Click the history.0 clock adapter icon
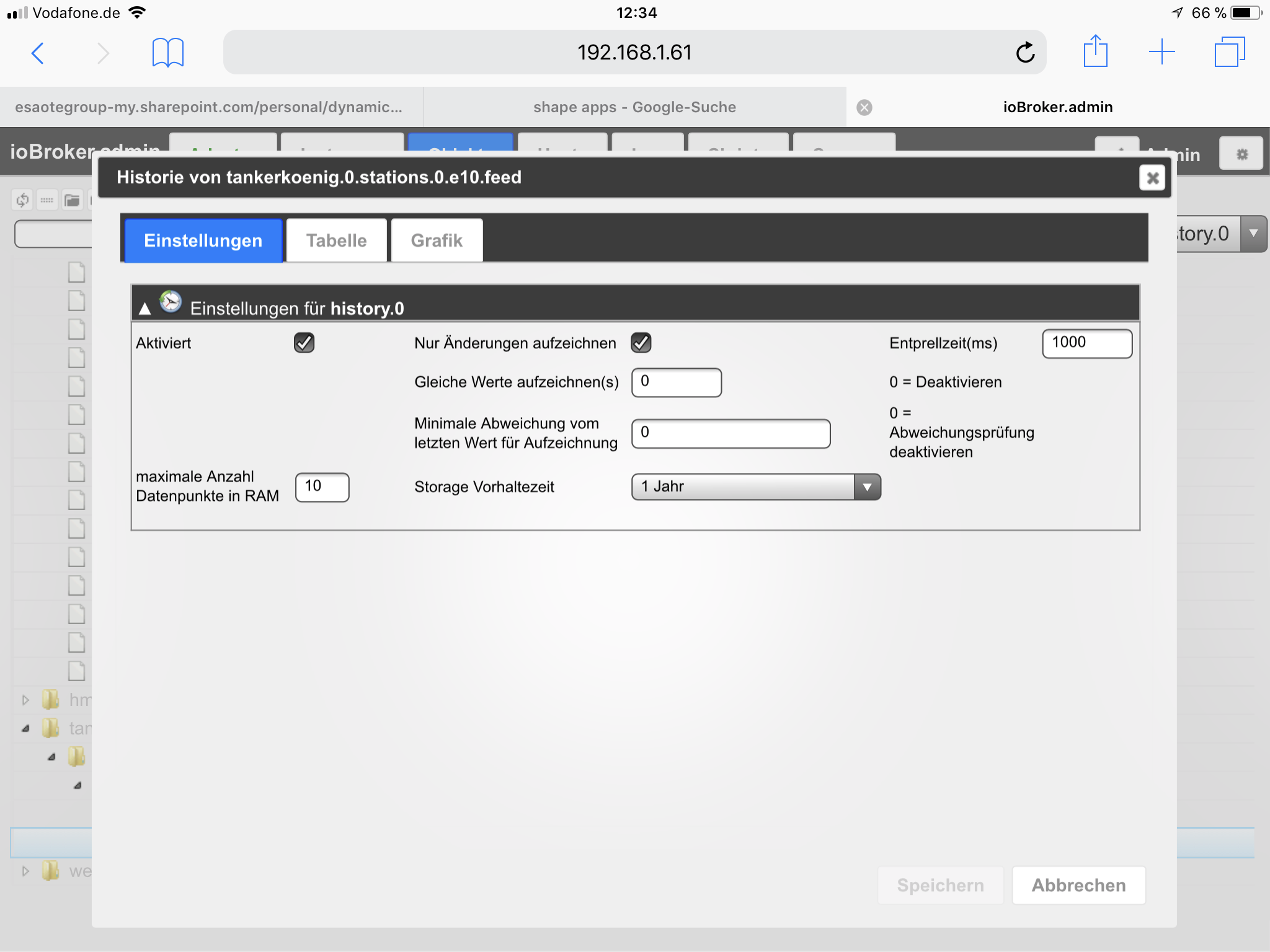This screenshot has height=952, width=1270. pos(171,302)
